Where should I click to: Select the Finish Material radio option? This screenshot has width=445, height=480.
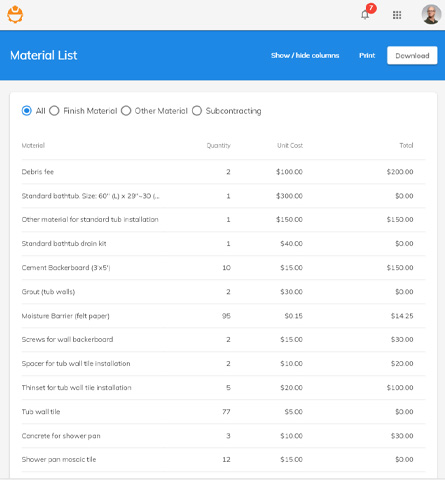(54, 111)
